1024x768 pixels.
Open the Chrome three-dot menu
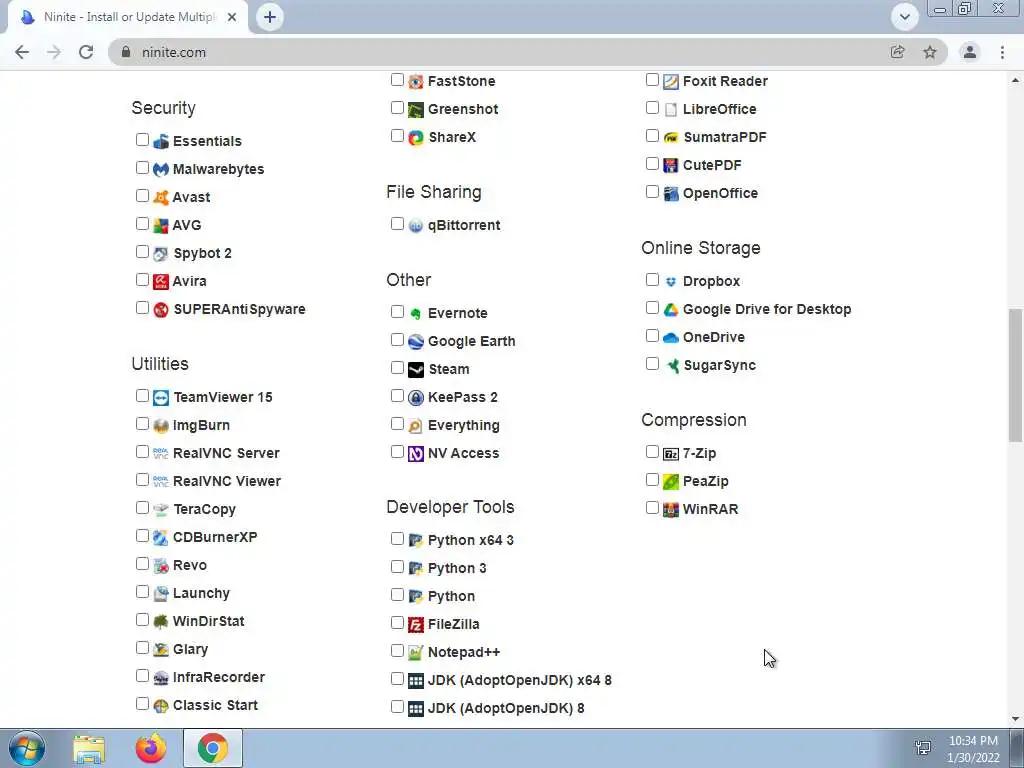pyautogui.click(x=1002, y=52)
